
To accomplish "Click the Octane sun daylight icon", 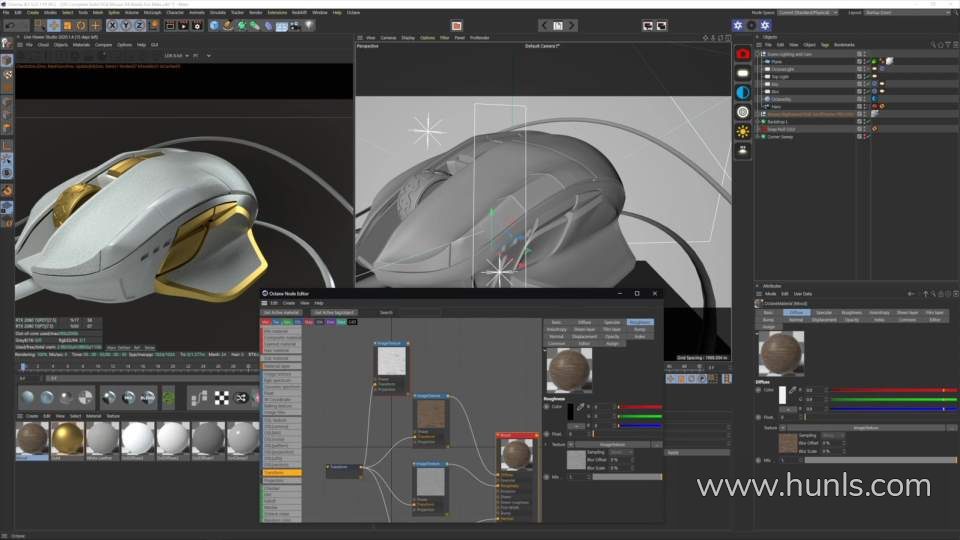I will (x=743, y=131).
